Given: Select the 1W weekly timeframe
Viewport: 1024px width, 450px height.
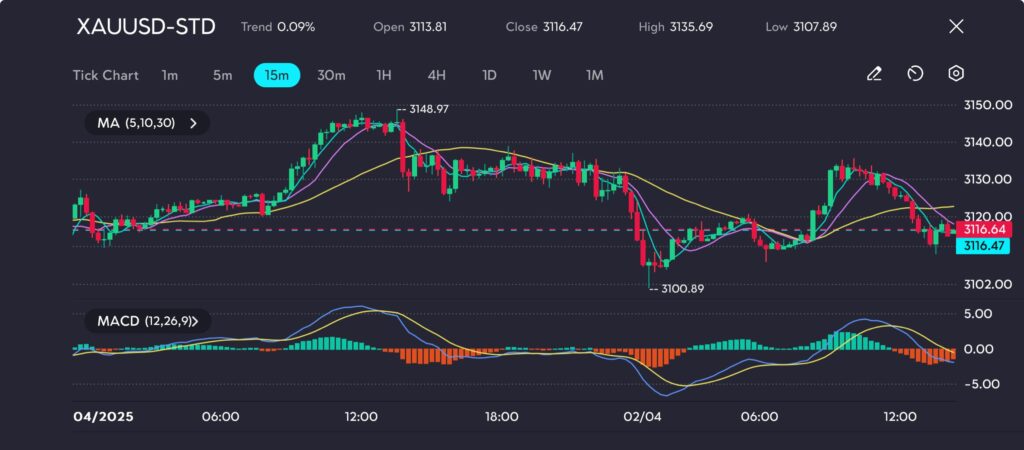Looking at the screenshot, I should (541, 75).
